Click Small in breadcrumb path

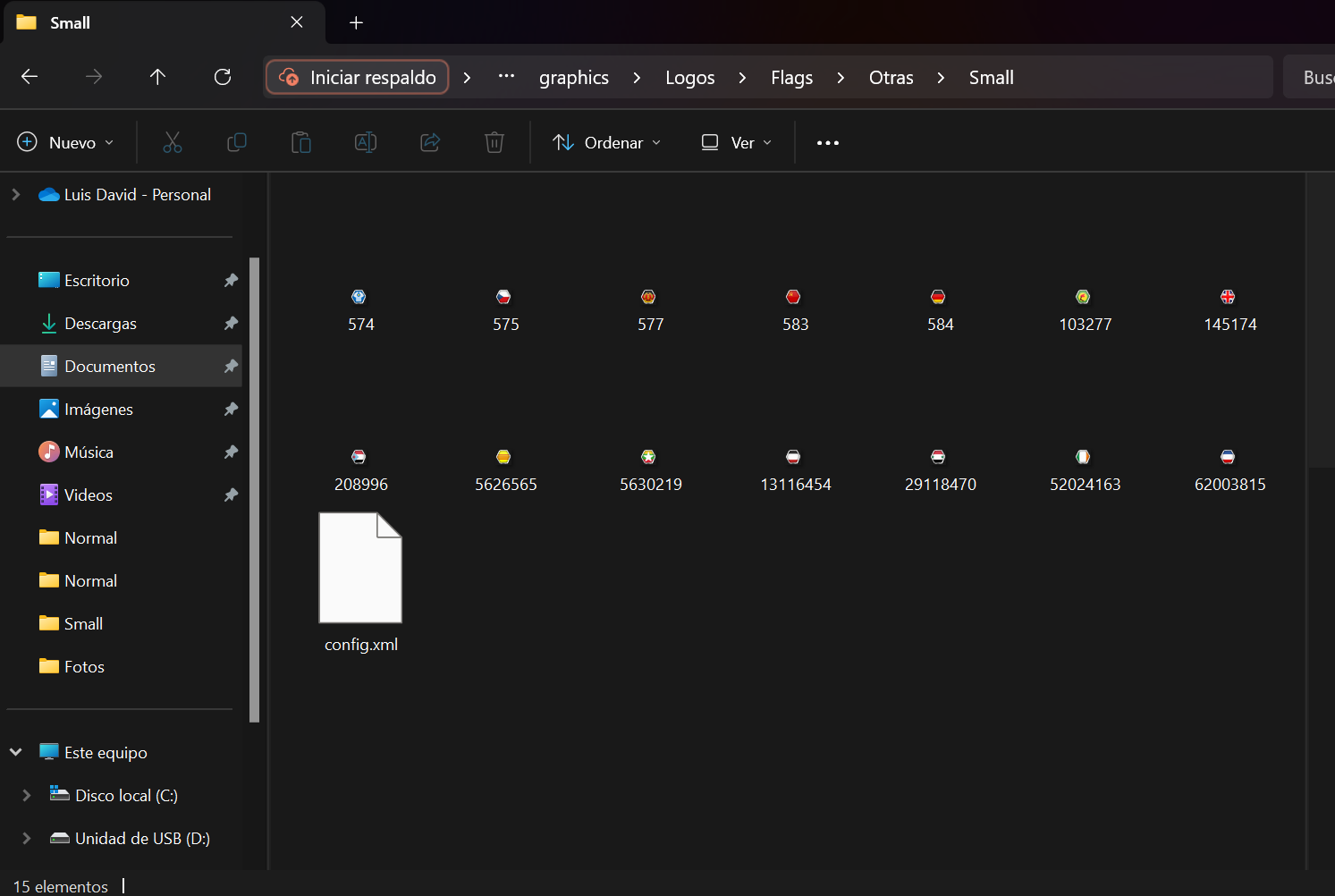[x=991, y=78]
